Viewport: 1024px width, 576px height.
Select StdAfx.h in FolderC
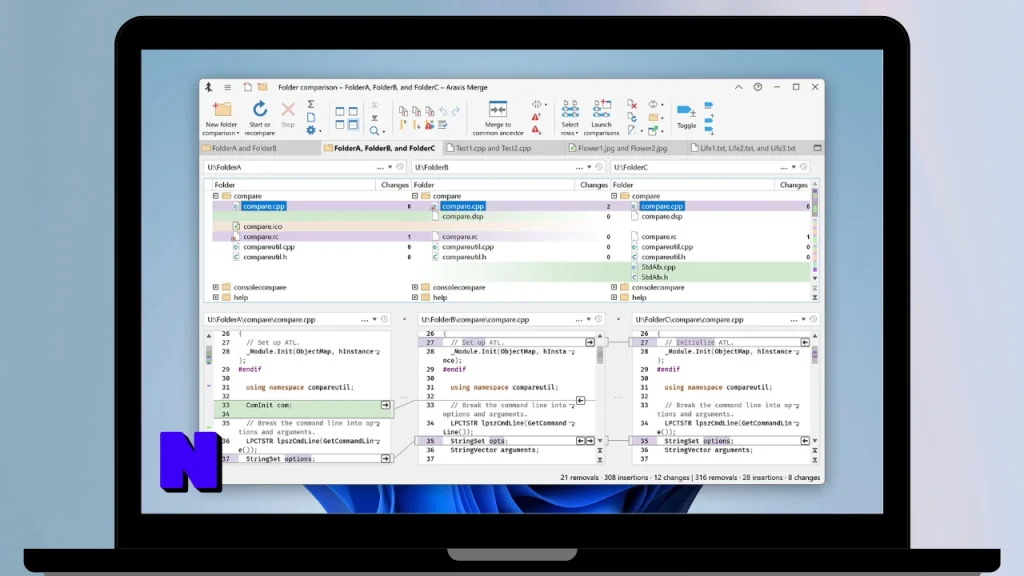pyautogui.click(x=654, y=277)
